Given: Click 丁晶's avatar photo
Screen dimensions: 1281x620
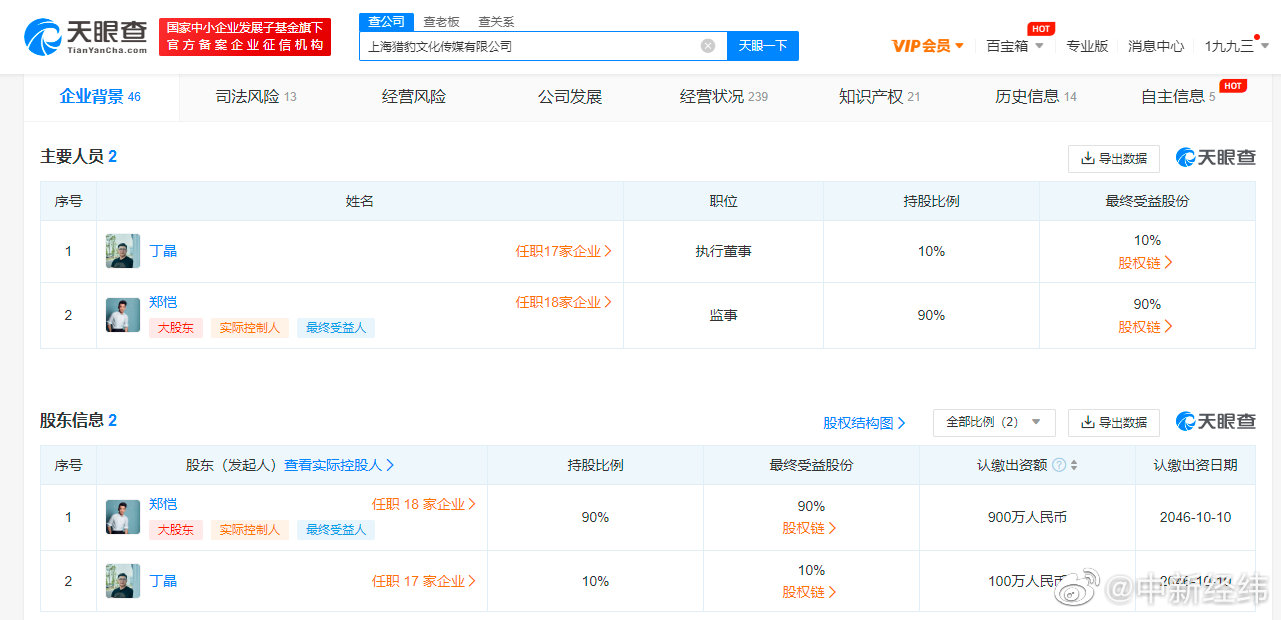Looking at the screenshot, I should (x=122, y=251).
